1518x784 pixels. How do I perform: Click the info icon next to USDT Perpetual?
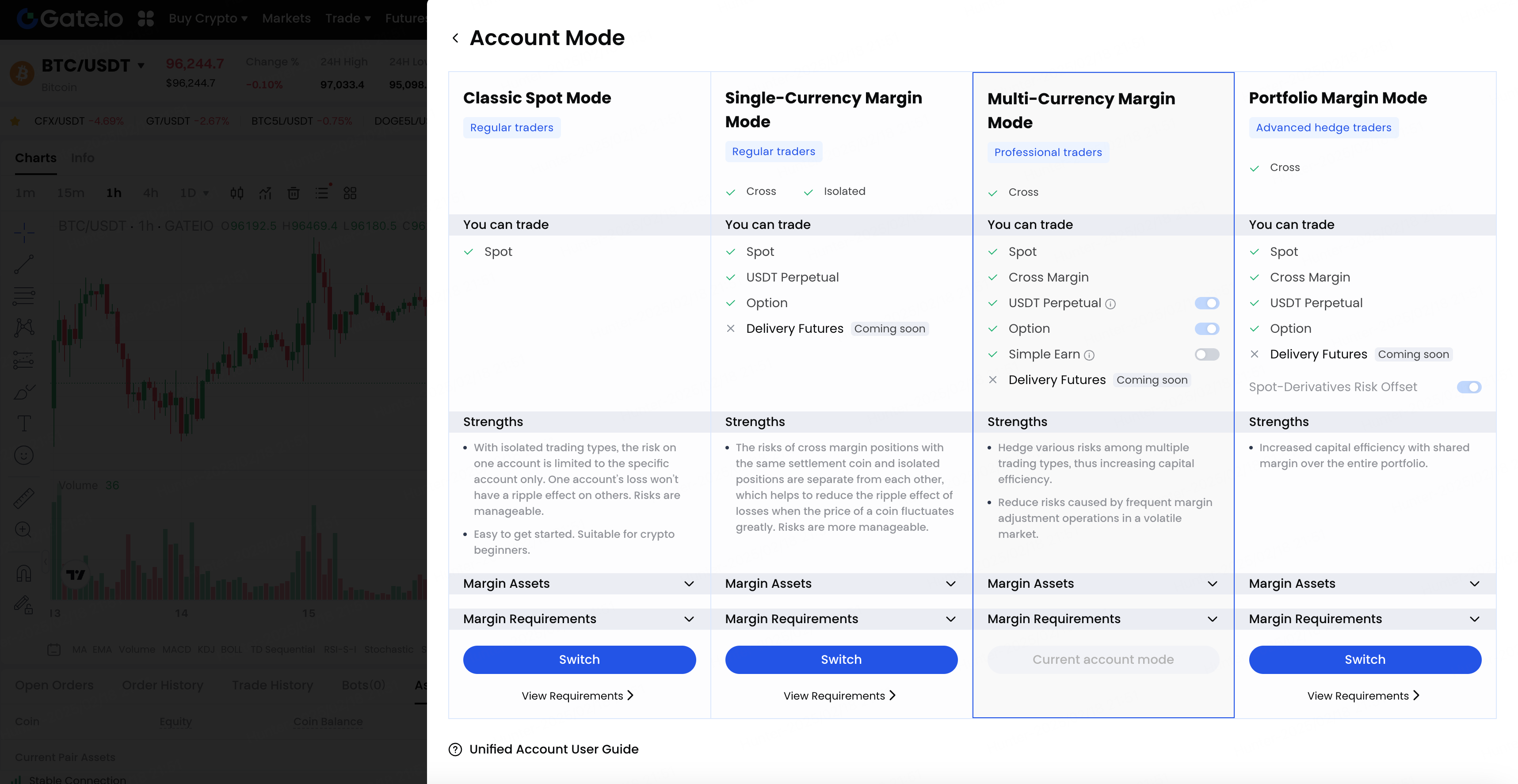click(1110, 304)
